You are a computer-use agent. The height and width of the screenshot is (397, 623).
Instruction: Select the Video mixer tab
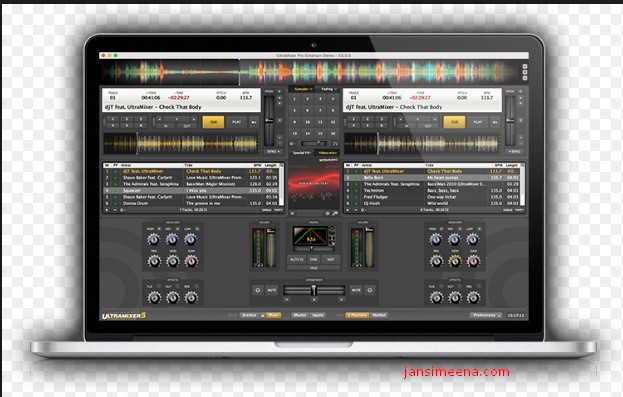click(327, 153)
